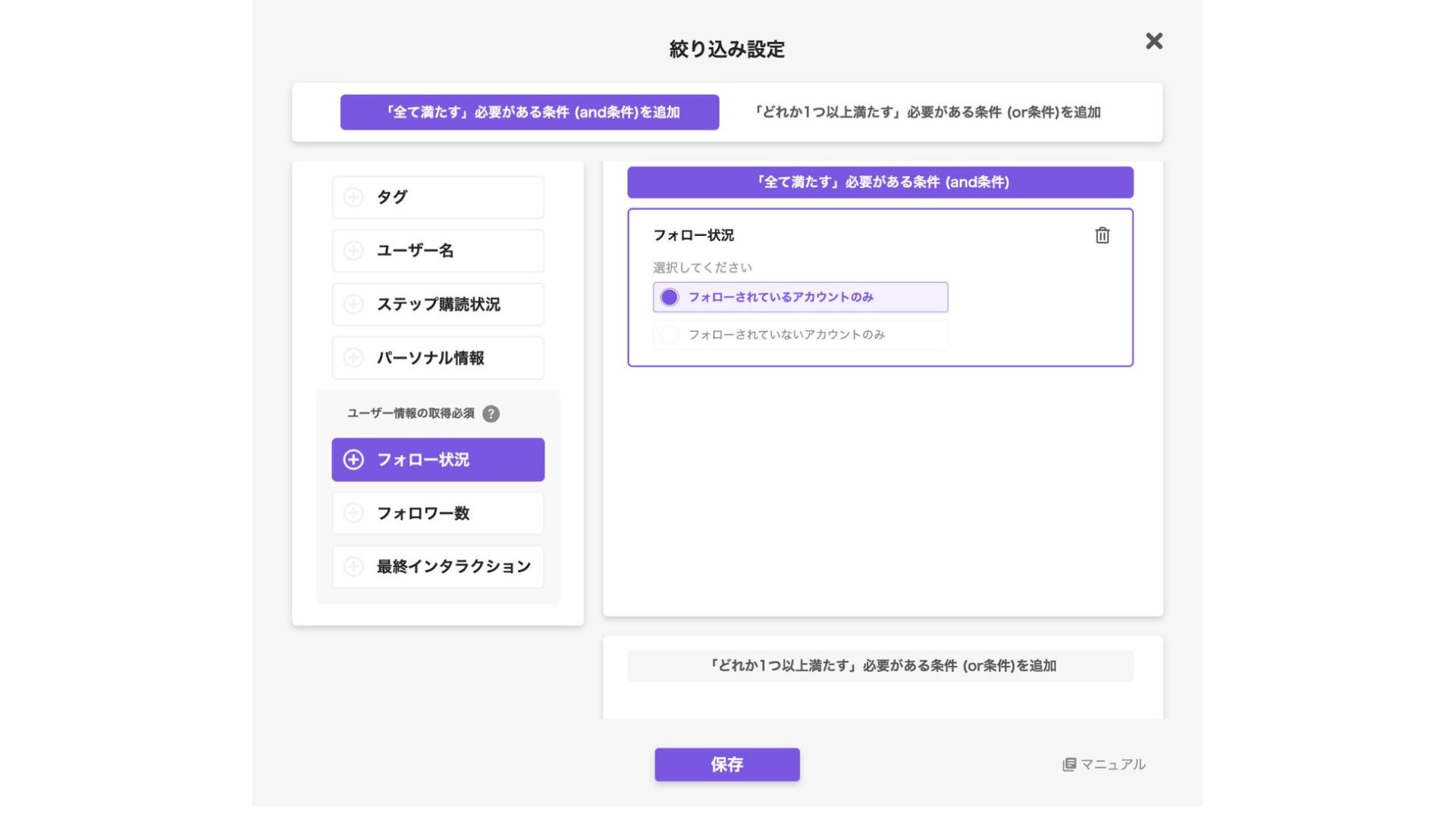Click plus icon beside パーソナル情報
The image size is (1456, 819).
click(353, 358)
